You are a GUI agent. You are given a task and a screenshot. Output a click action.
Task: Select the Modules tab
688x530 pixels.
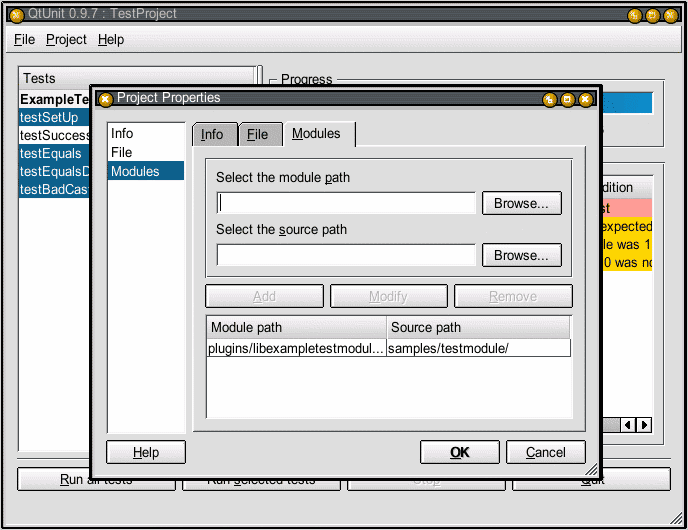319,133
